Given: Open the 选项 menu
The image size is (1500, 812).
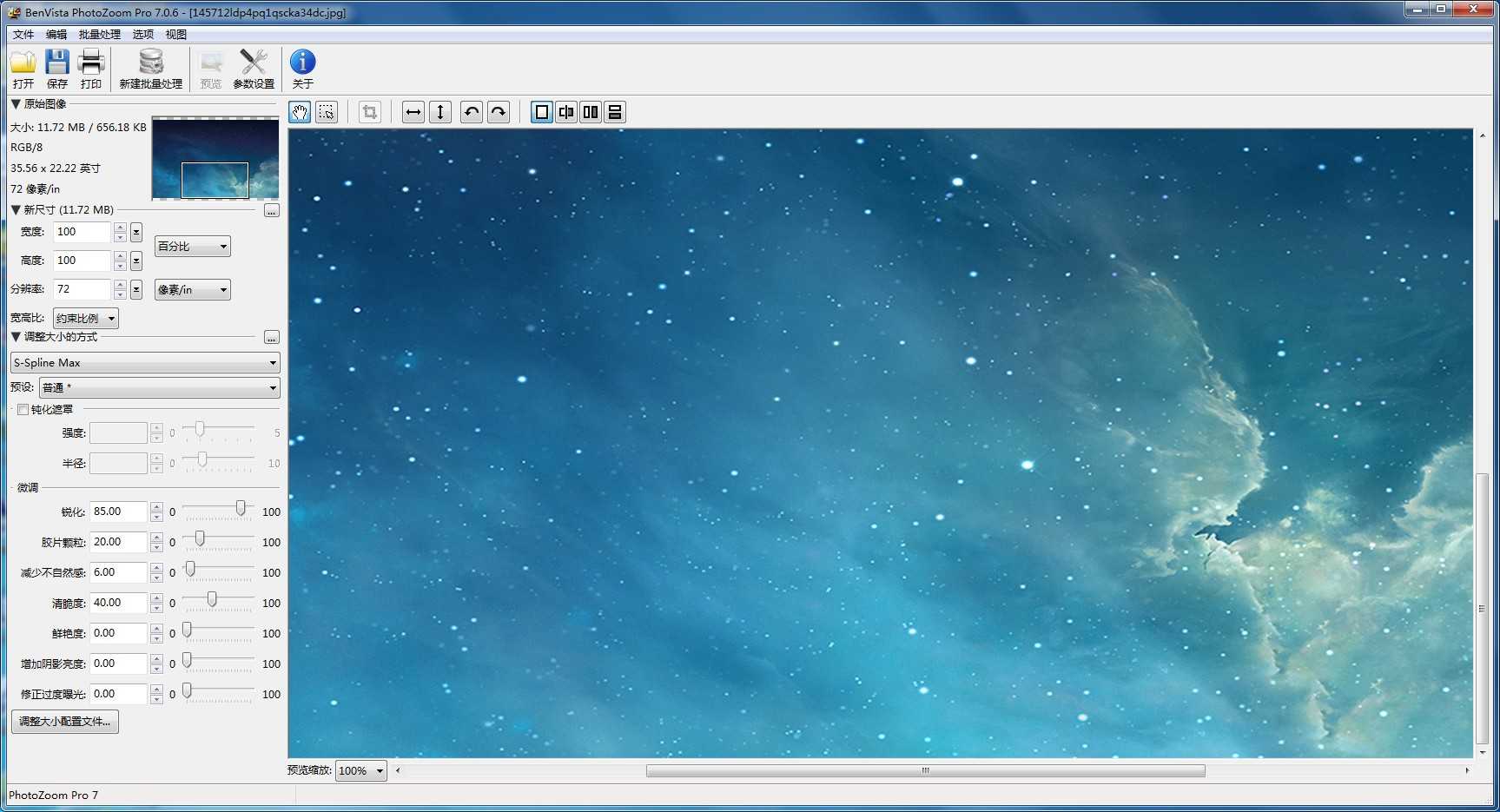Looking at the screenshot, I should 143,35.
